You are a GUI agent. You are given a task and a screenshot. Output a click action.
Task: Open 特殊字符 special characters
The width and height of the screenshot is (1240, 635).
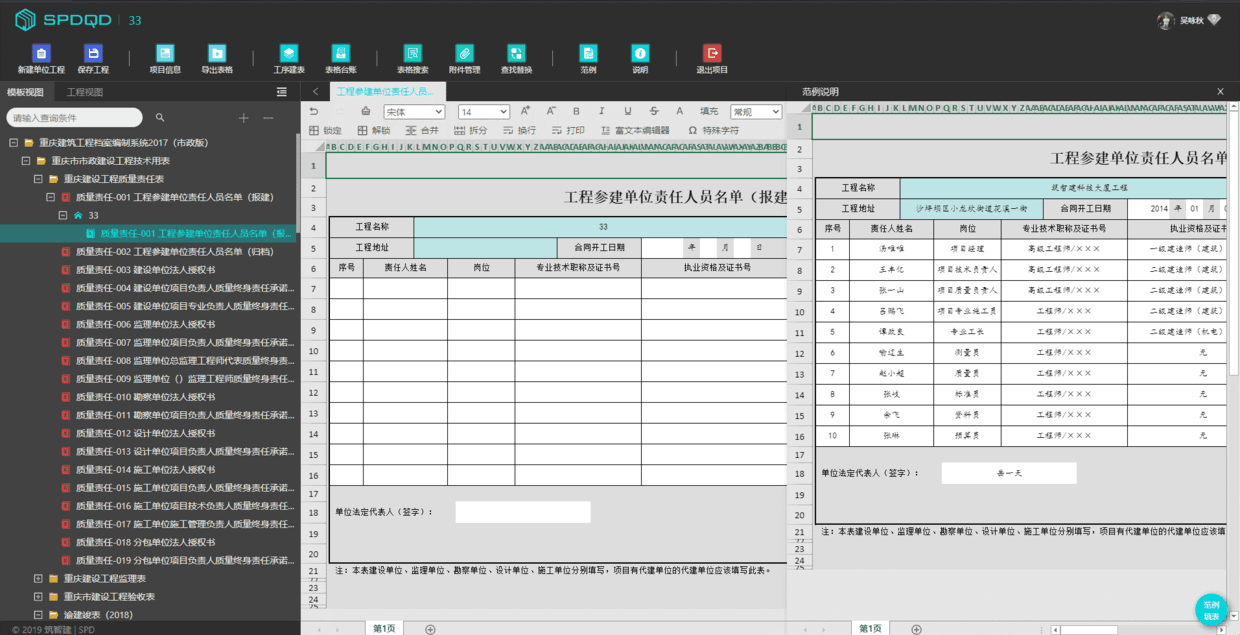point(713,130)
